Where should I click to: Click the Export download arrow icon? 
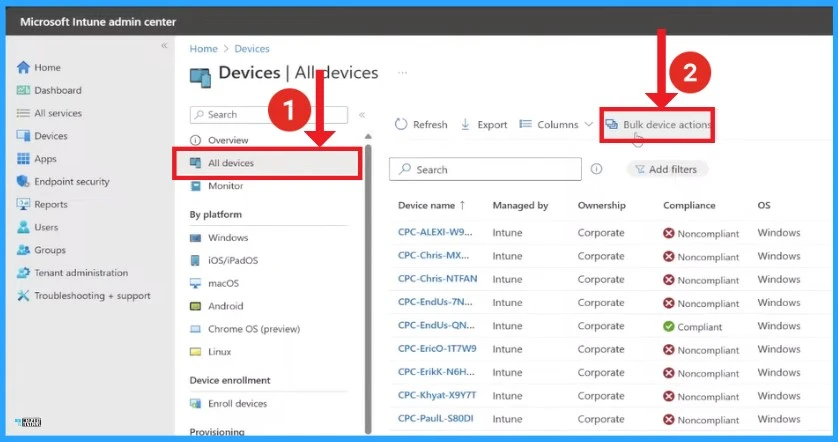465,125
